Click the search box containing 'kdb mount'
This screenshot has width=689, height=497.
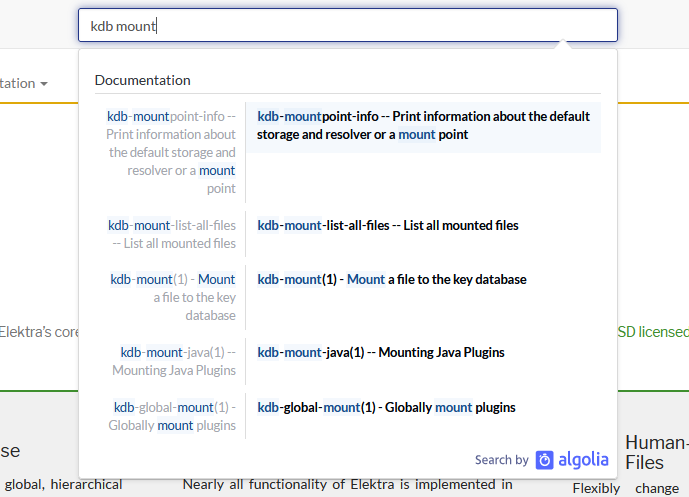pos(348,25)
